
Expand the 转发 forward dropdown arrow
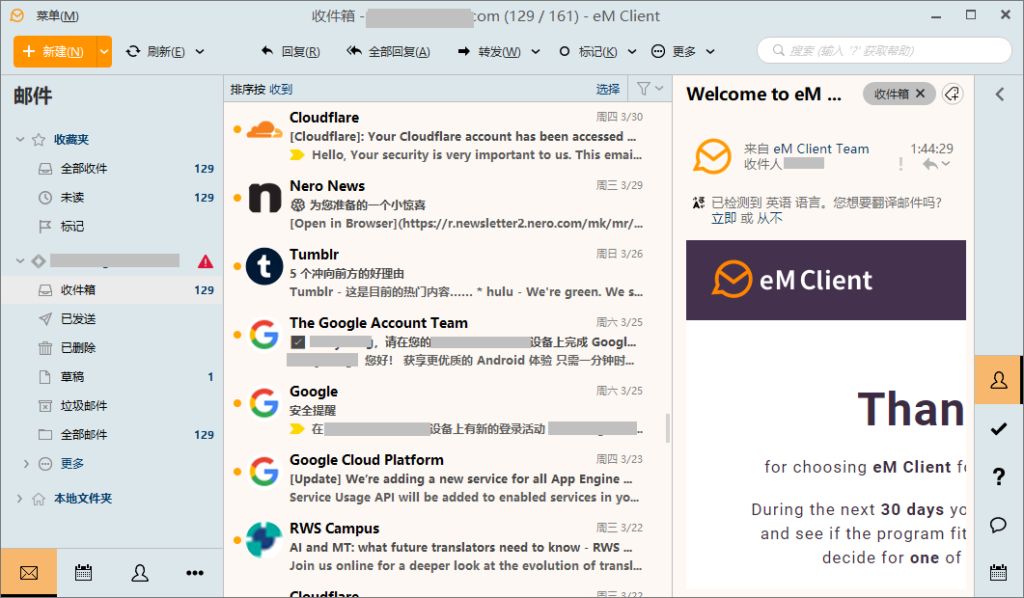coord(536,50)
